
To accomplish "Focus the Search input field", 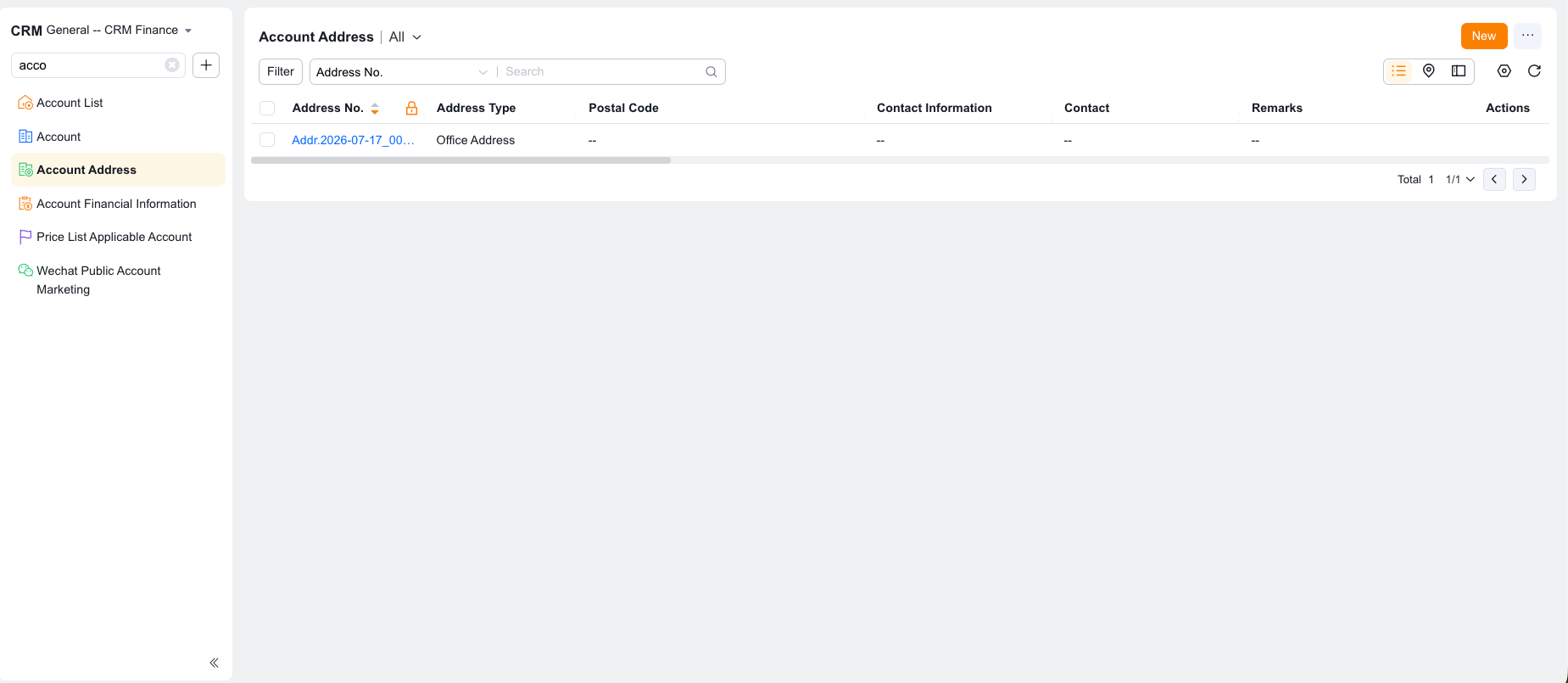I will pyautogui.click(x=604, y=72).
